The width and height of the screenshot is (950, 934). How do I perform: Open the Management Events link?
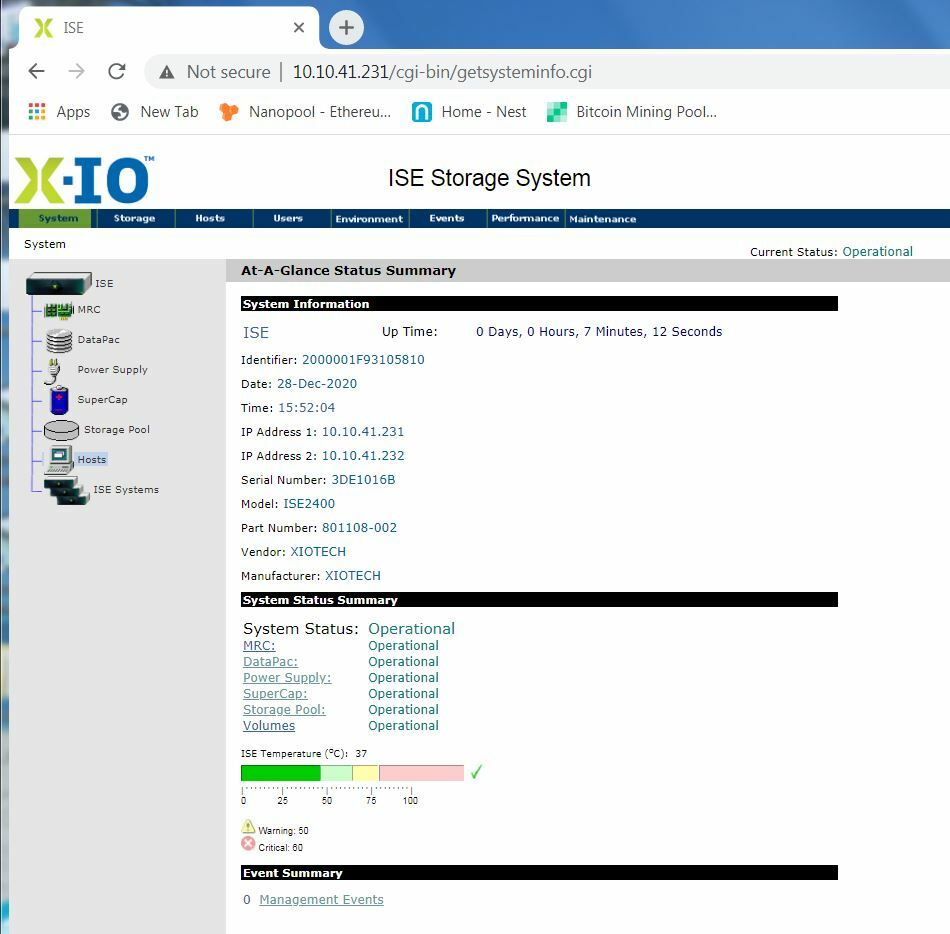(x=321, y=899)
